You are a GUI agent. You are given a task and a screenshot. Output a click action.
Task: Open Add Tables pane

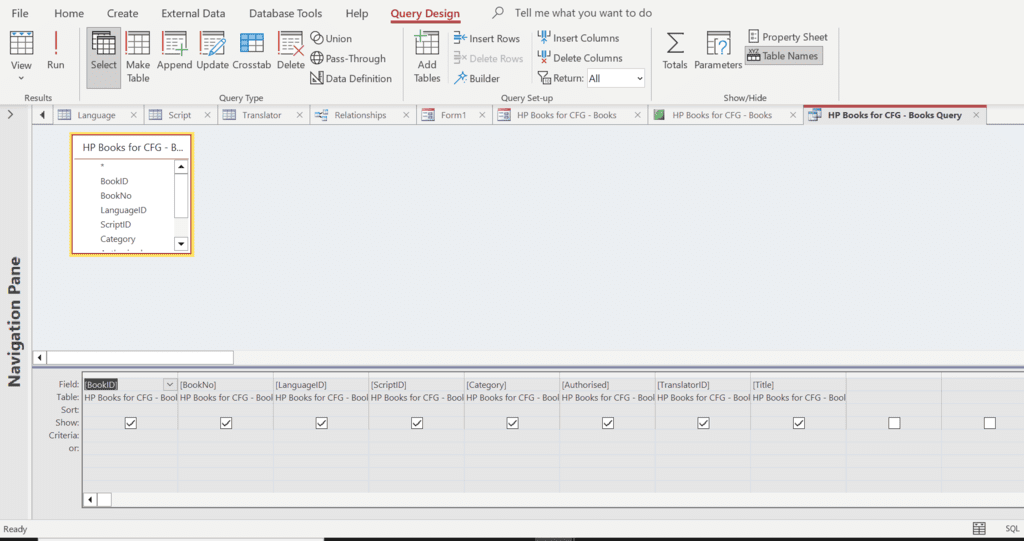426,57
